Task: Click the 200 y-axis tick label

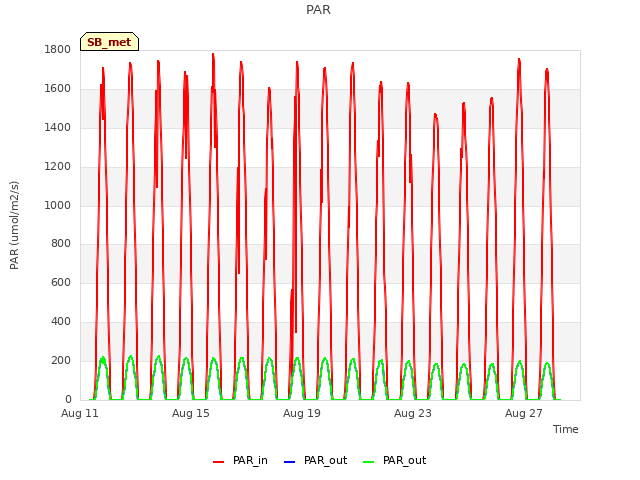Action: point(61,360)
